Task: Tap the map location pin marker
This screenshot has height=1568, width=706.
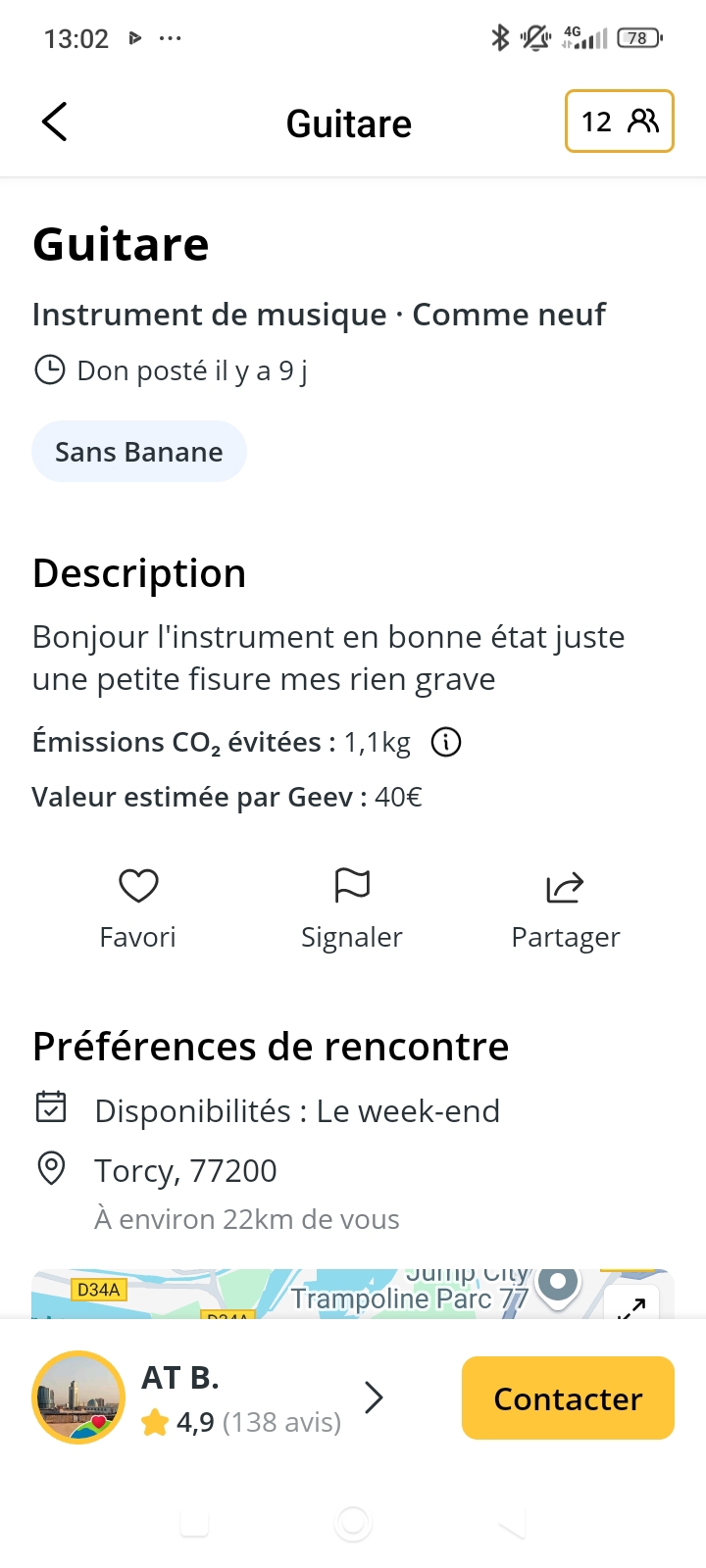Action: click(x=558, y=1283)
